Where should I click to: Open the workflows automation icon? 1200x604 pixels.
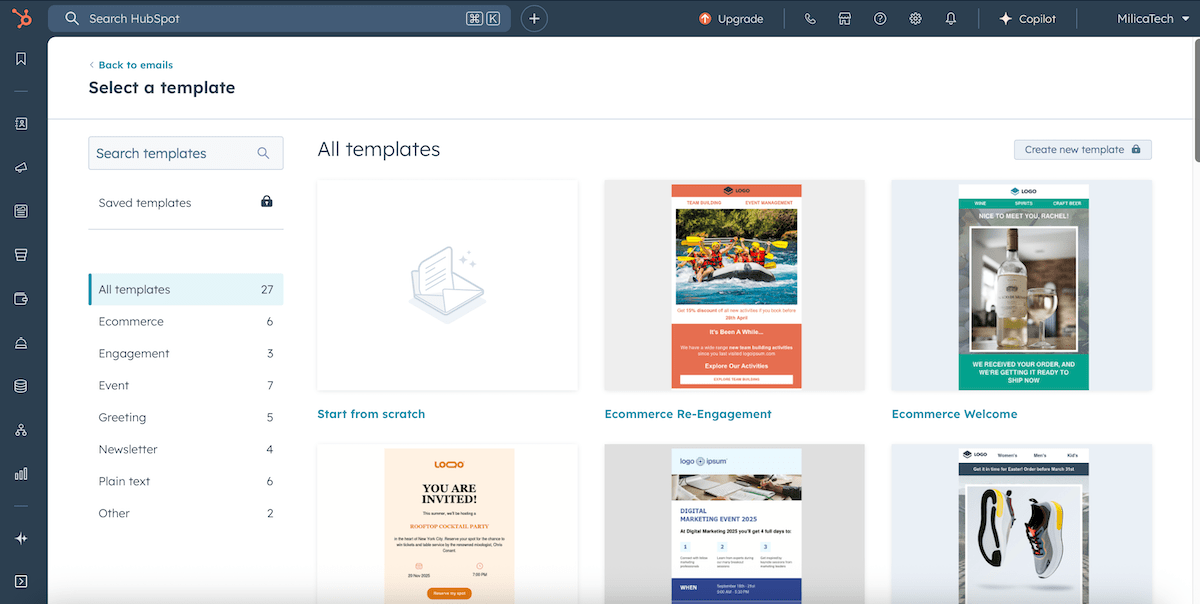tap(21, 430)
